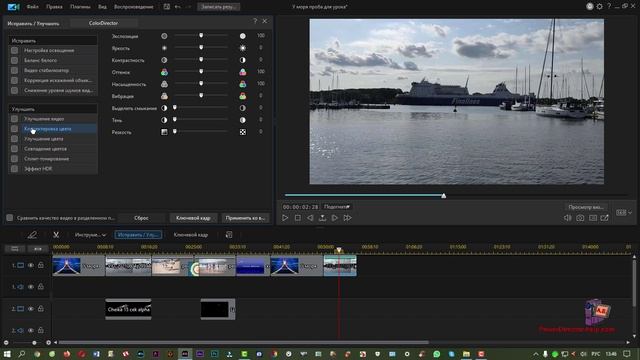
Task: Enable the Сплит-тонирование checkbox
Action: coord(15,159)
